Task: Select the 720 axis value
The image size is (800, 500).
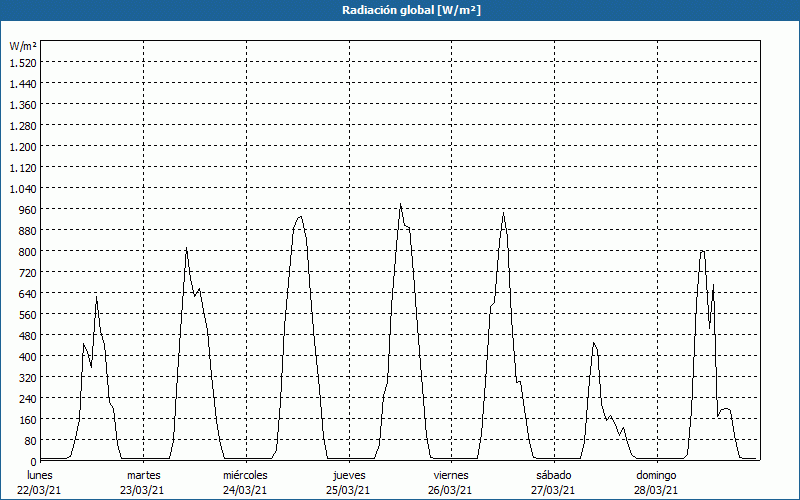Action: 27,272
